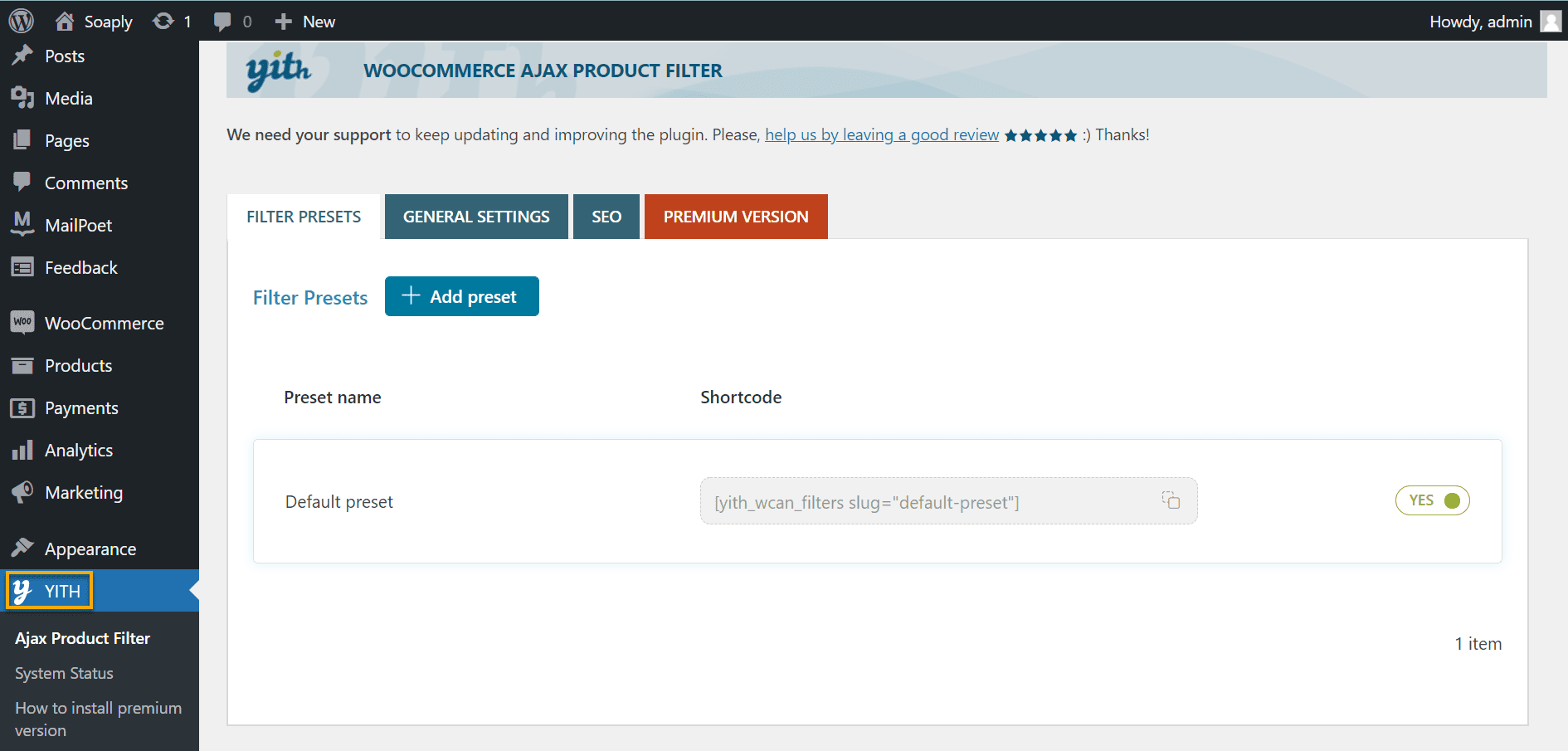Open the Analytics menu label

tap(79, 450)
